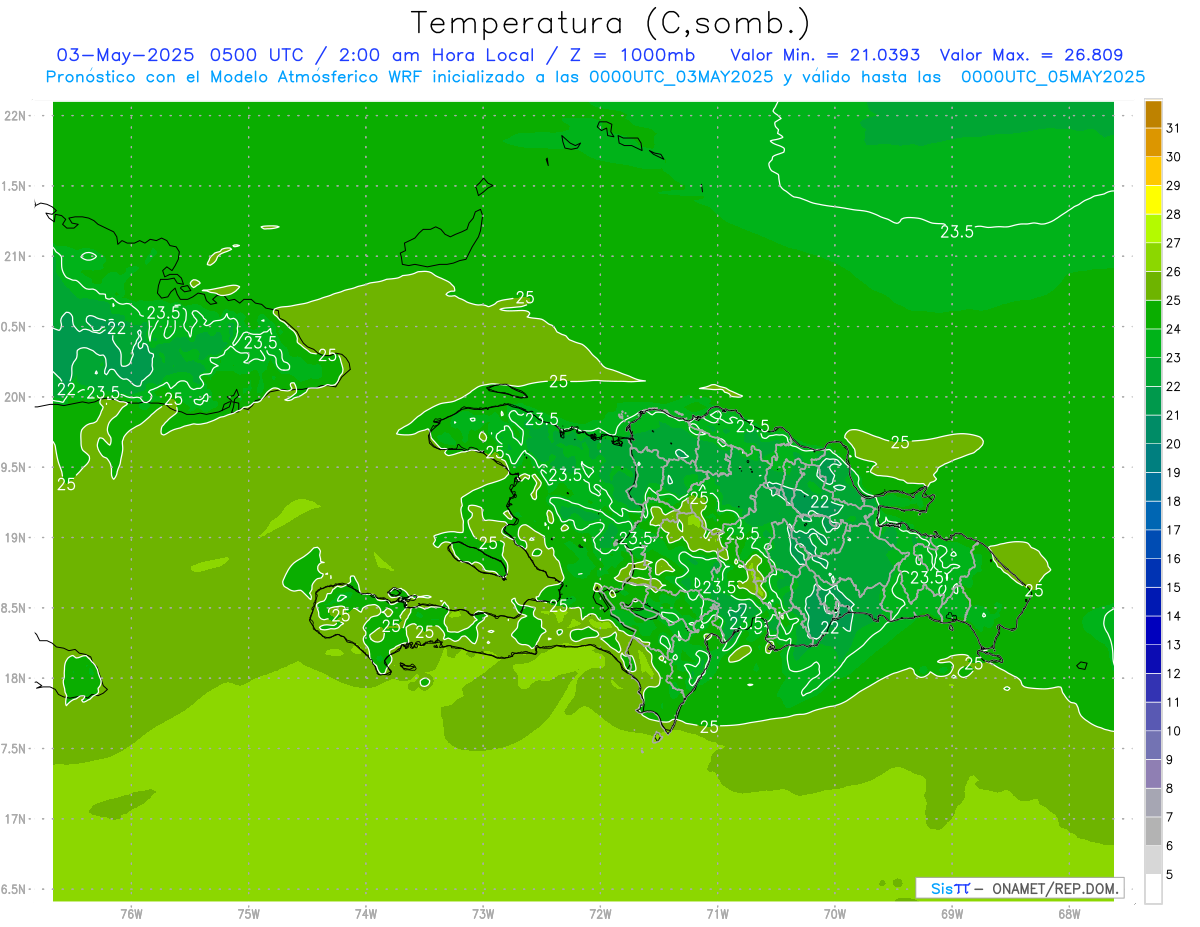Click the 68W longitude axis label

click(x=1069, y=914)
